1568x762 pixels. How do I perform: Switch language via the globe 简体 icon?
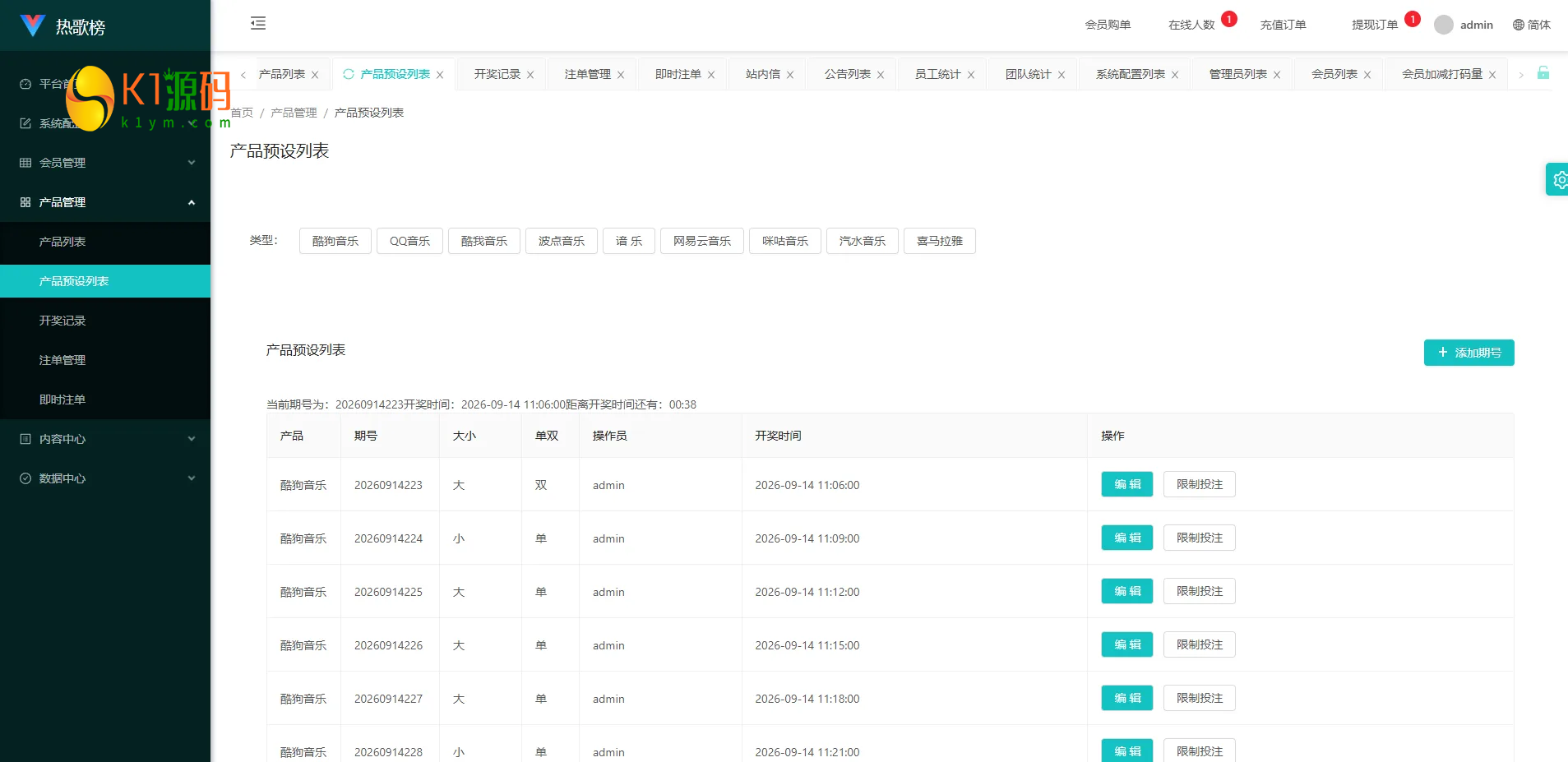coord(1531,25)
